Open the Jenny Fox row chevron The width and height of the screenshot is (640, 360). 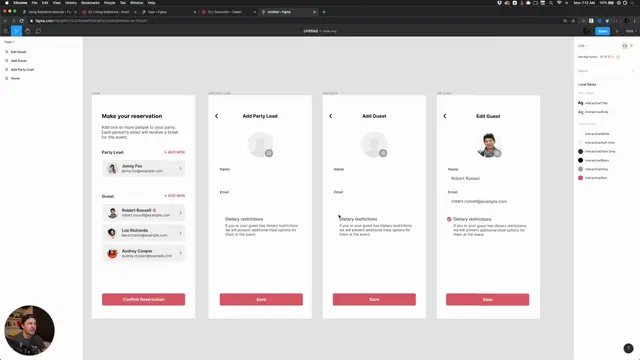pos(180,169)
